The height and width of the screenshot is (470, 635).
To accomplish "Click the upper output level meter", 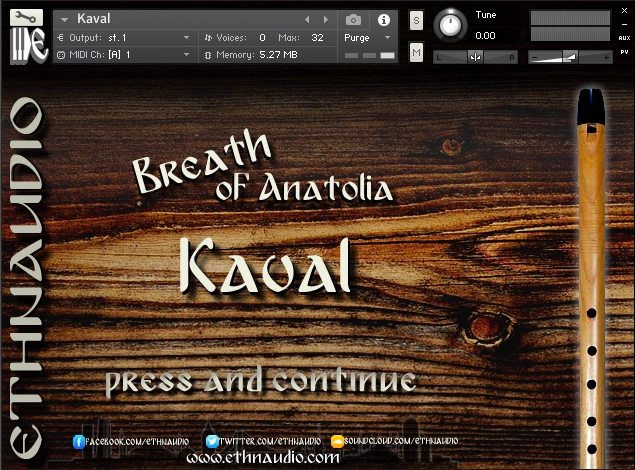I will tap(570, 18).
